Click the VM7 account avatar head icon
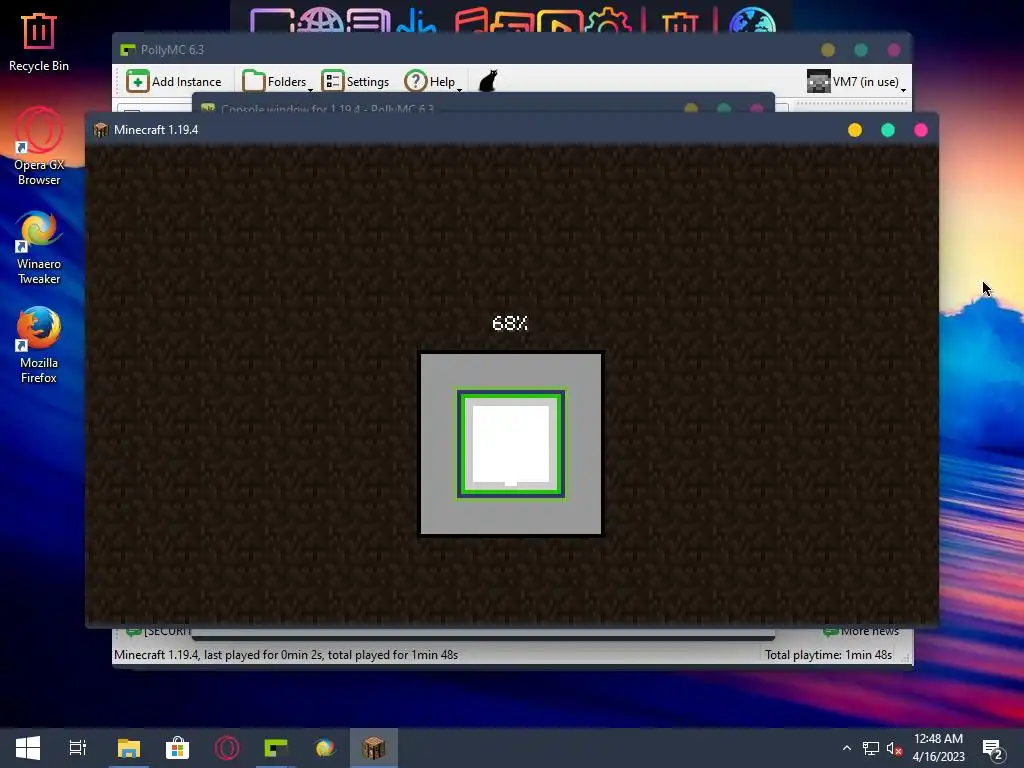The height and width of the screenshot is (768, 1024). [x=818, y=82]
